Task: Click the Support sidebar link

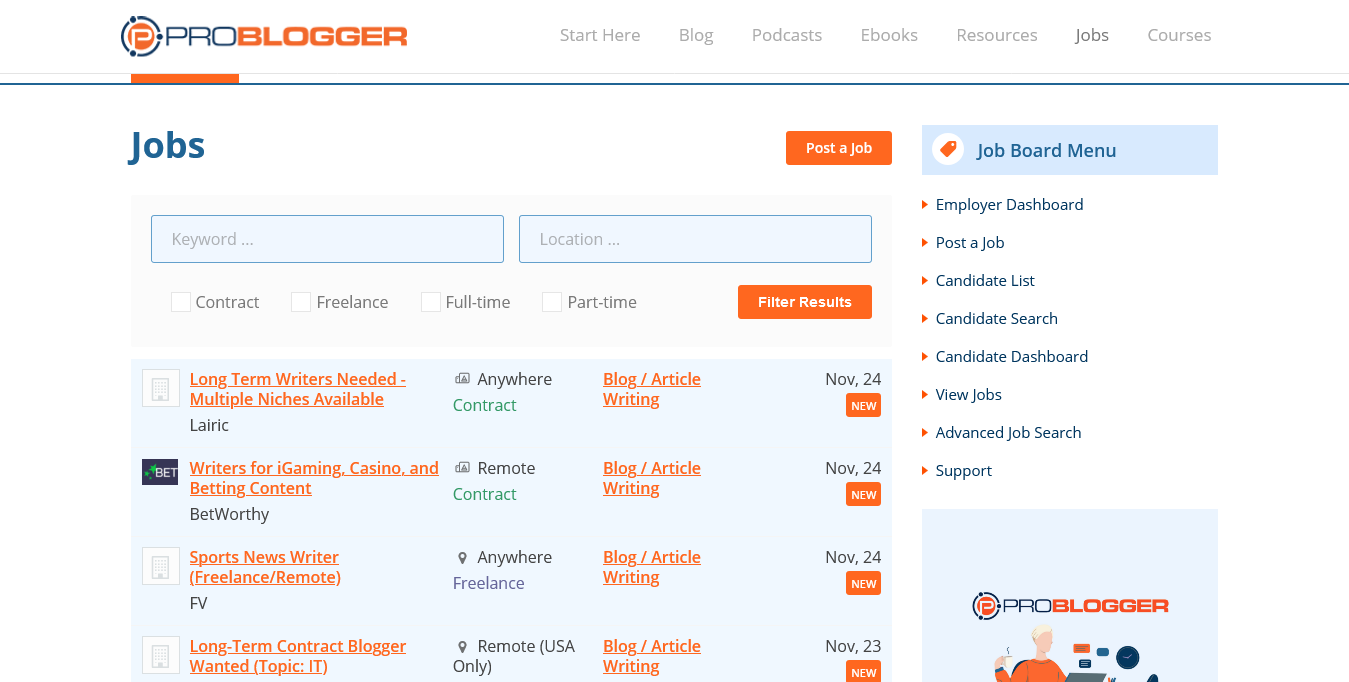Action: click(964, 470)
